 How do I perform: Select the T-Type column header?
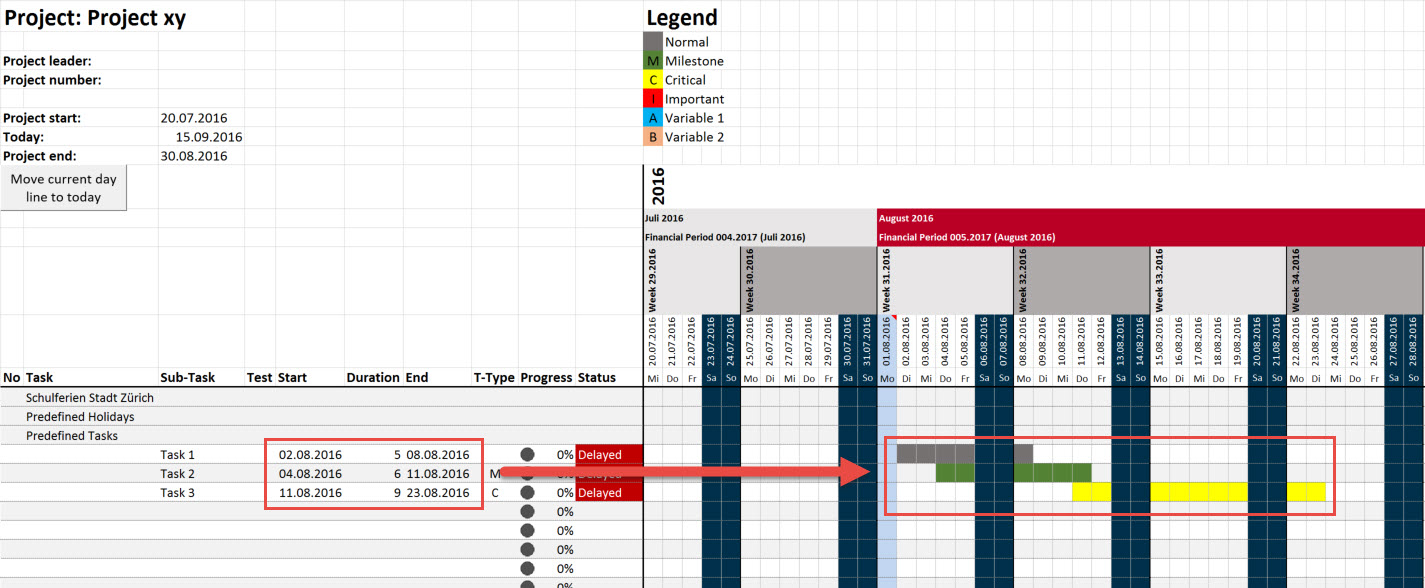tap(494, 378)
